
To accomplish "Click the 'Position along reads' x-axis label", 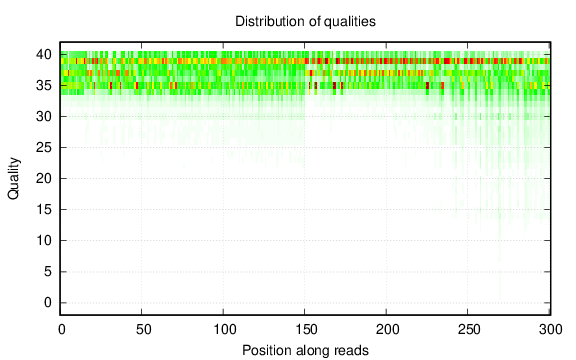I will pos(305,350).
